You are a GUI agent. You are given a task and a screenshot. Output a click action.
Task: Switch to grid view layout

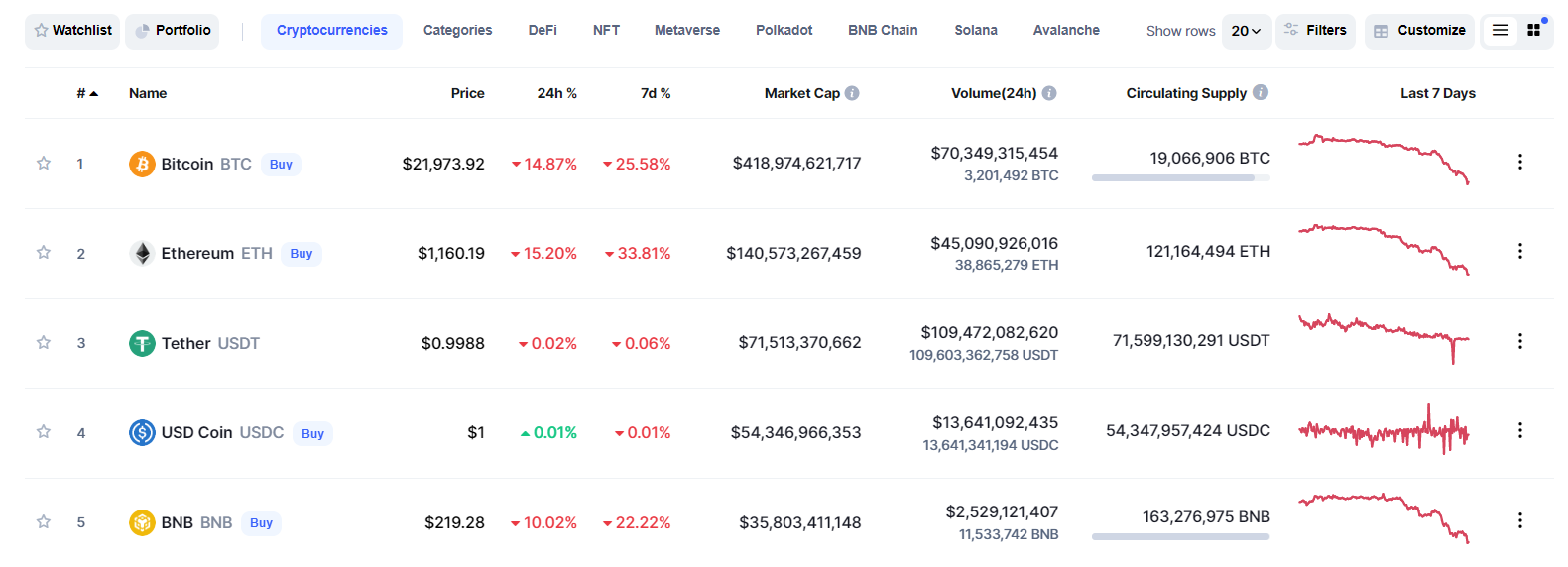click(x=1534, y=31)
